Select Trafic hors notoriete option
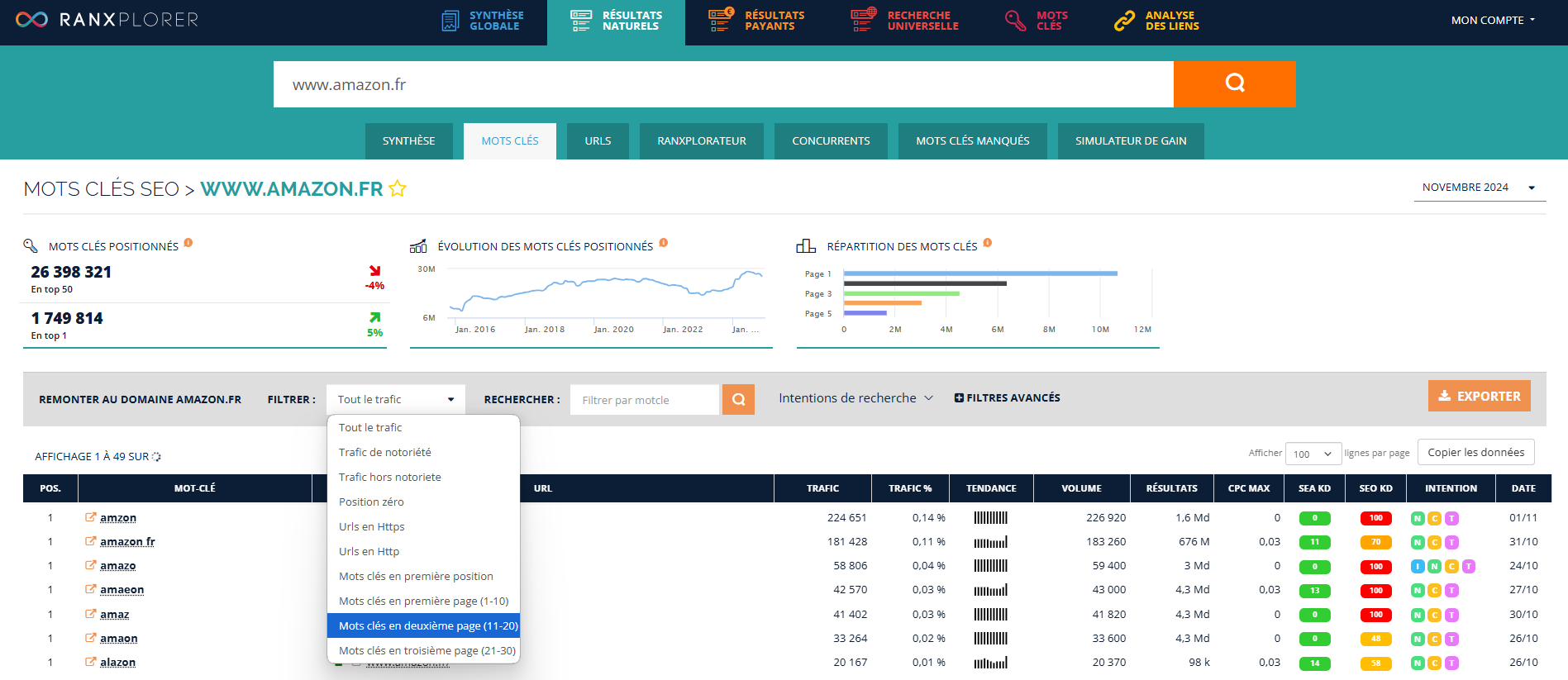The width and height of the screenshot is (1568, 680). (423, 477)
